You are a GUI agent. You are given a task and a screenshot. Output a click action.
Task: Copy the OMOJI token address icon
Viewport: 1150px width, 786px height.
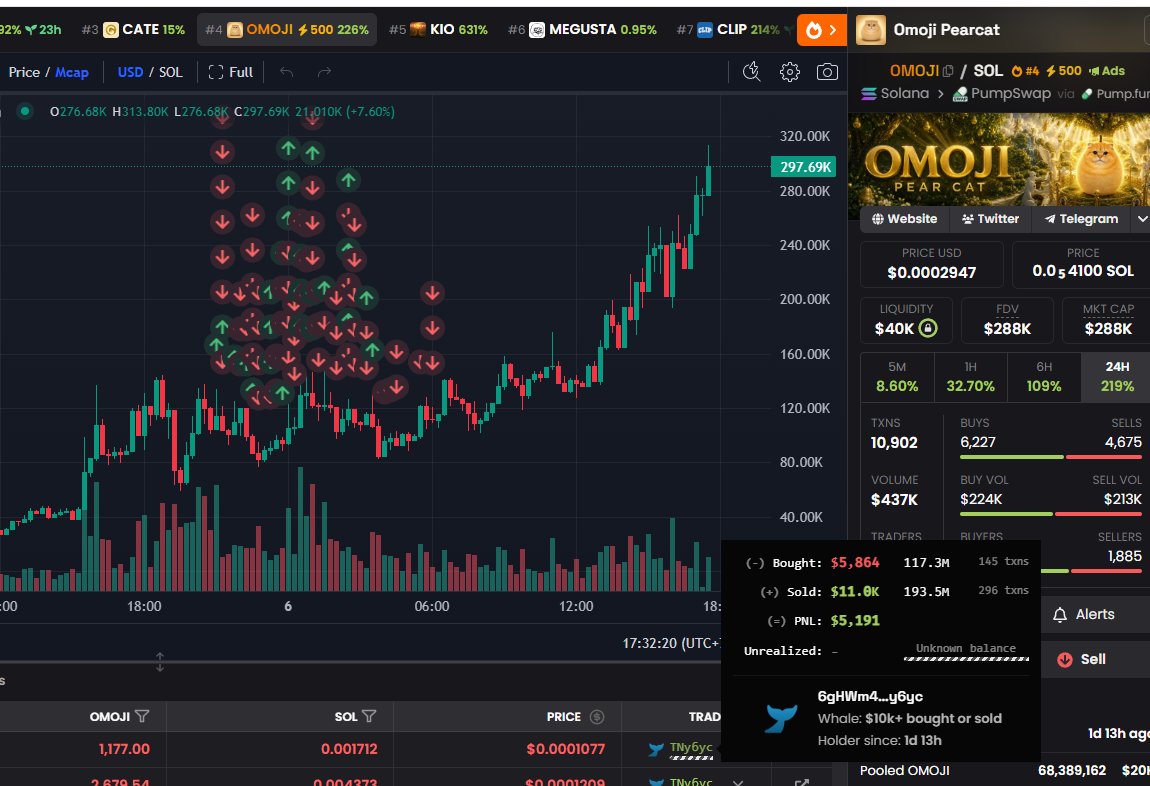click(x=948, y=71)
